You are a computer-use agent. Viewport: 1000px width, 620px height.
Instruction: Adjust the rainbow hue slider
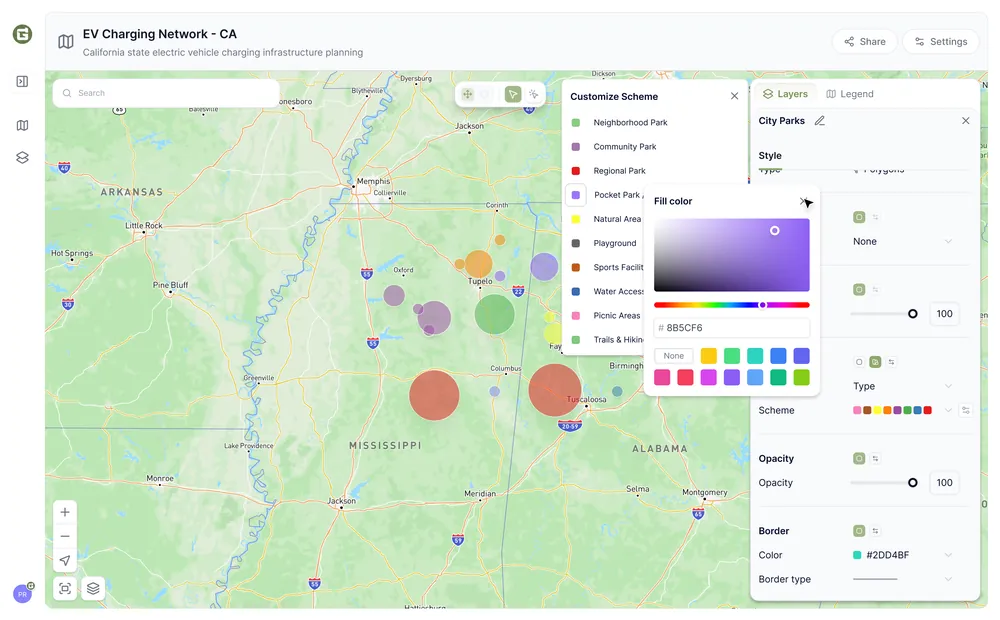point(732,305)
